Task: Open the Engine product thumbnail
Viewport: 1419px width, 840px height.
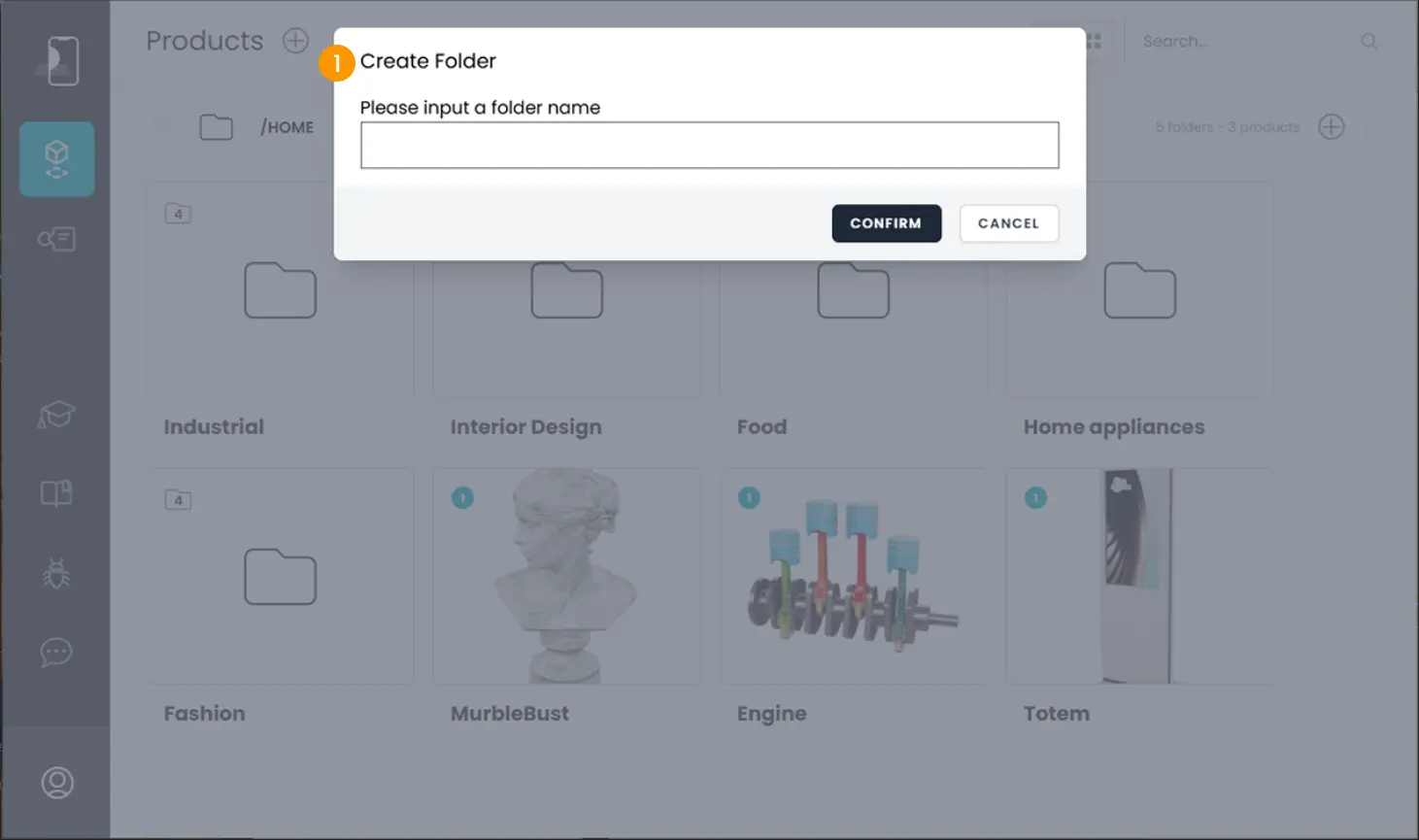Action: coord(853,575)
